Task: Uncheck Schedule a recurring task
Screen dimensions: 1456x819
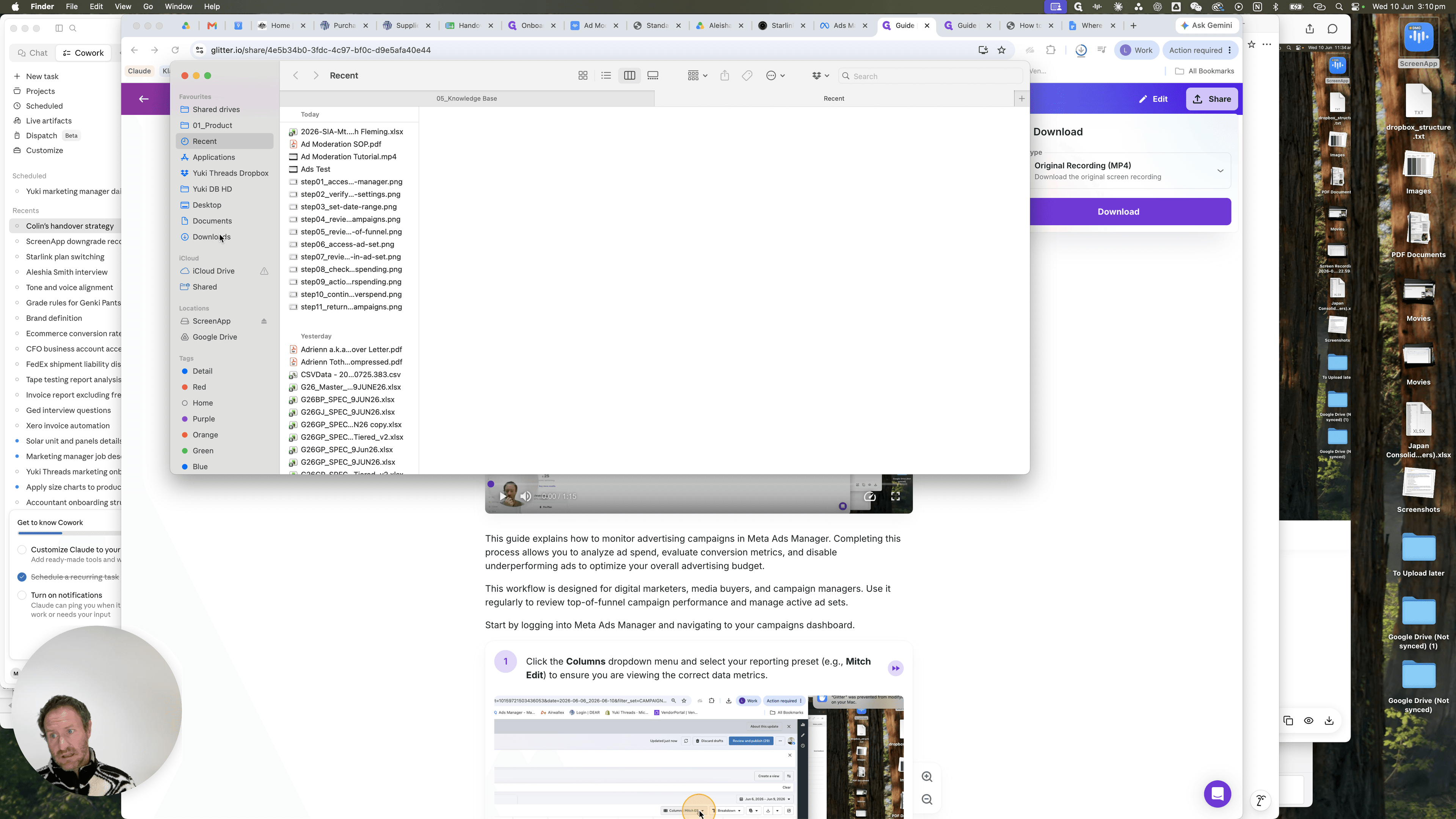Action: (22, 577)
